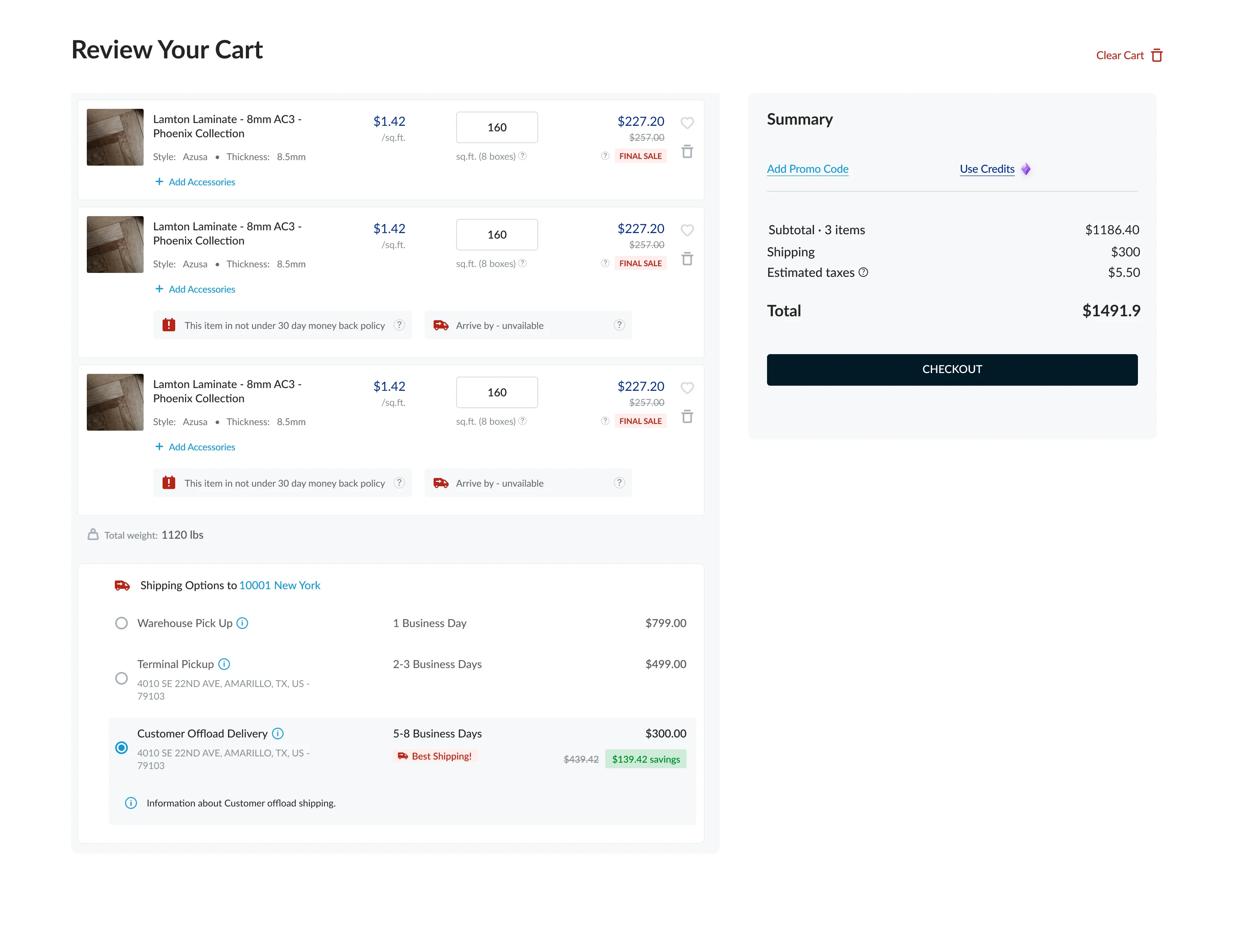Click info icon for Customer offload shipping information
This screenshot has height=952, width=1235.
131,803
